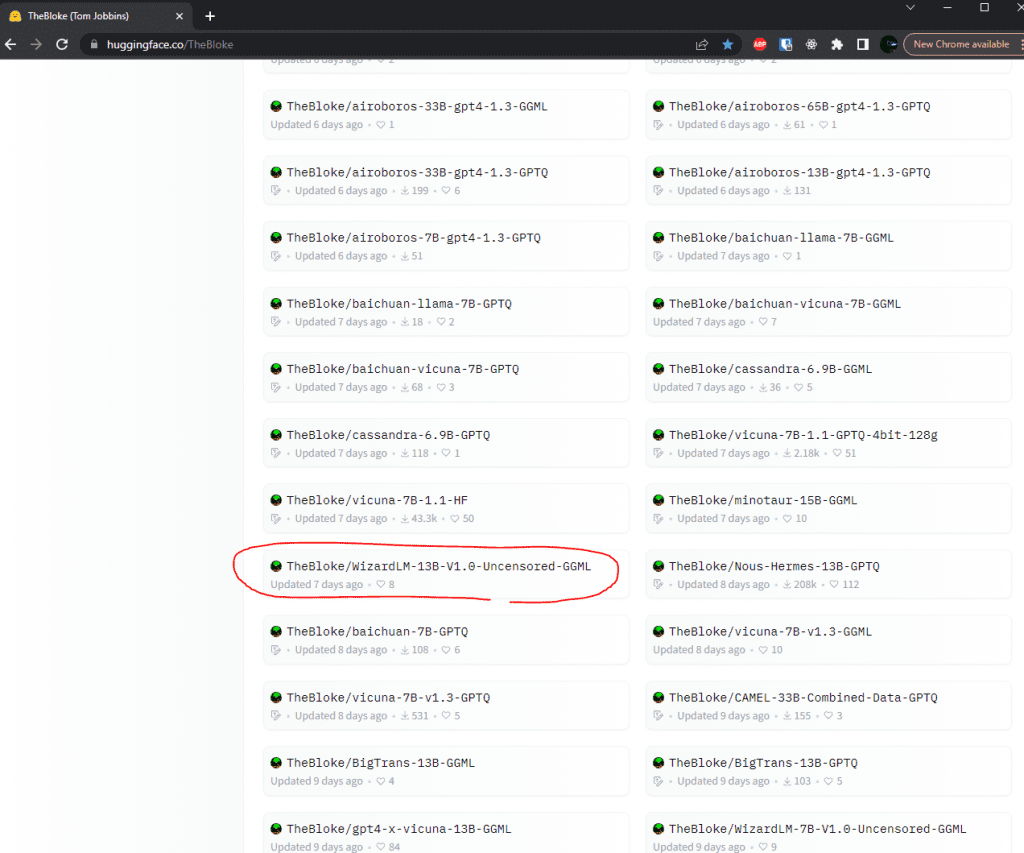
Task: Open TheBloke/baichuan-vicuna-7B-GPTQ model link
Action: coord(402,369)
